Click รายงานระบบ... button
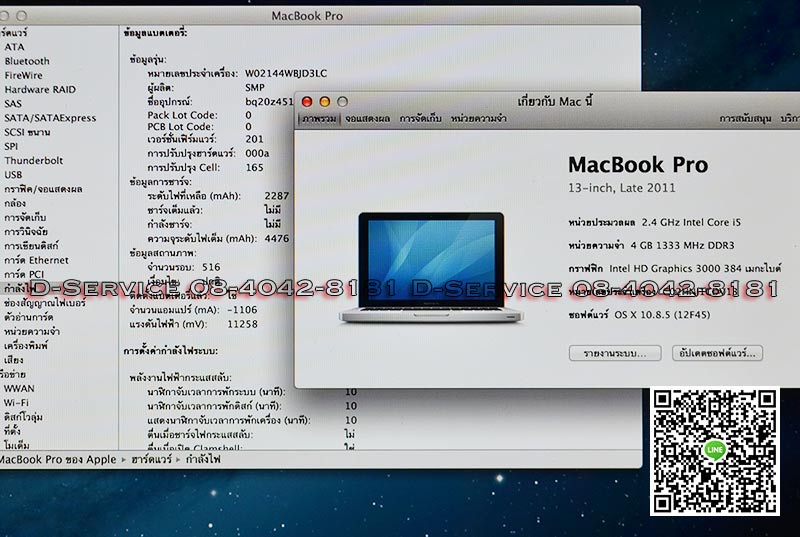The width and height of the screenshot is (800, 537). pyautogui.click(x=615, y=353)
